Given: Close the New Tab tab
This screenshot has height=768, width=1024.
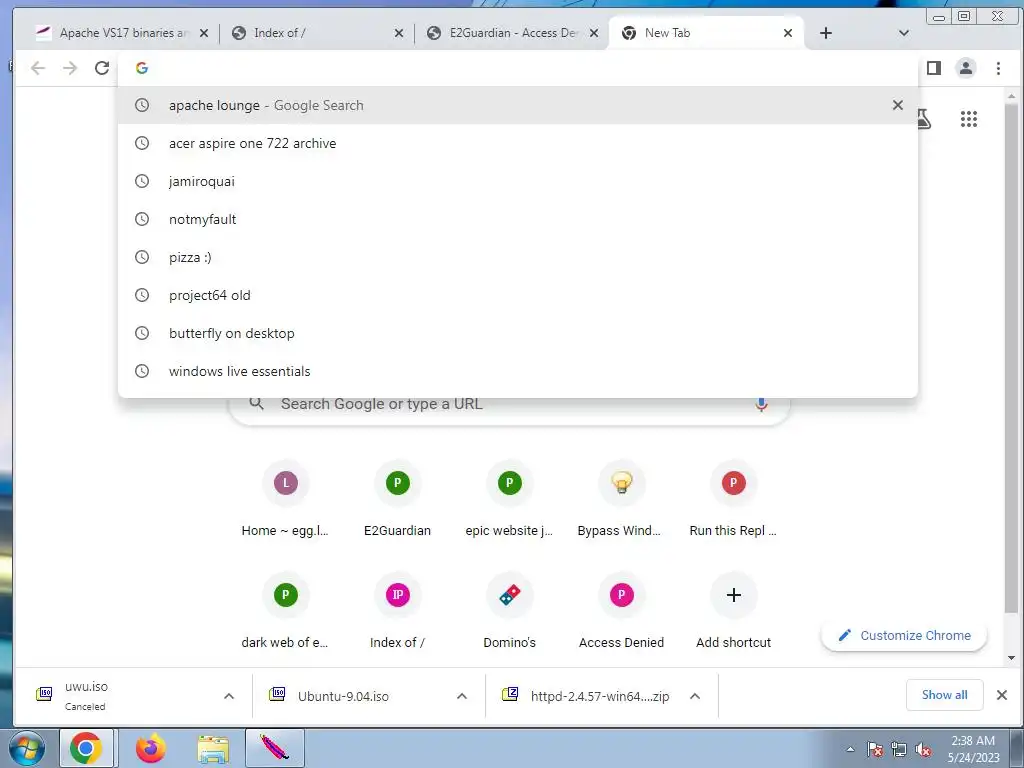Looking at the screenshot, I should click(788, 33).
